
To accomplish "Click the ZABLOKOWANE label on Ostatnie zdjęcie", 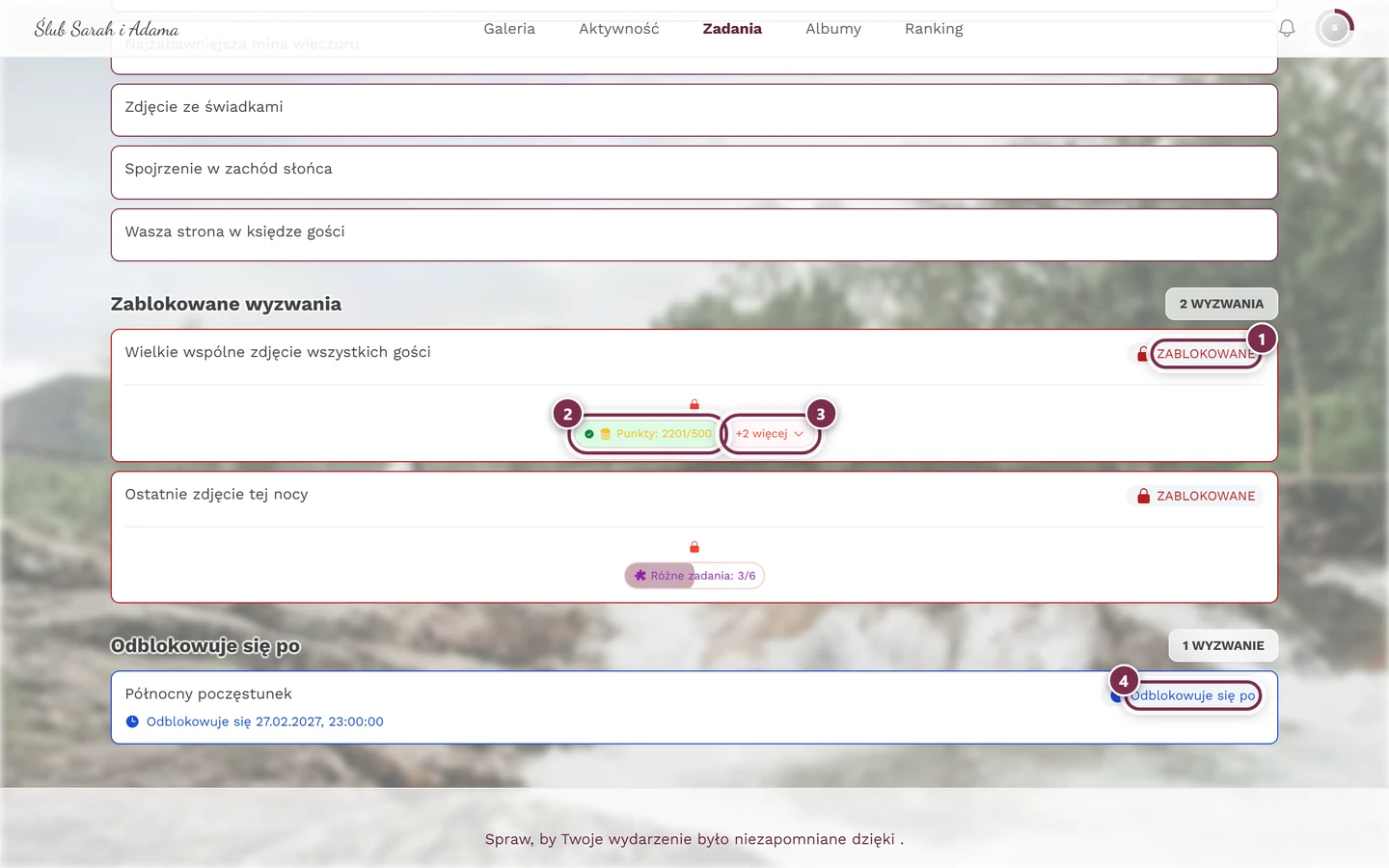I will tap(1206, 496).
